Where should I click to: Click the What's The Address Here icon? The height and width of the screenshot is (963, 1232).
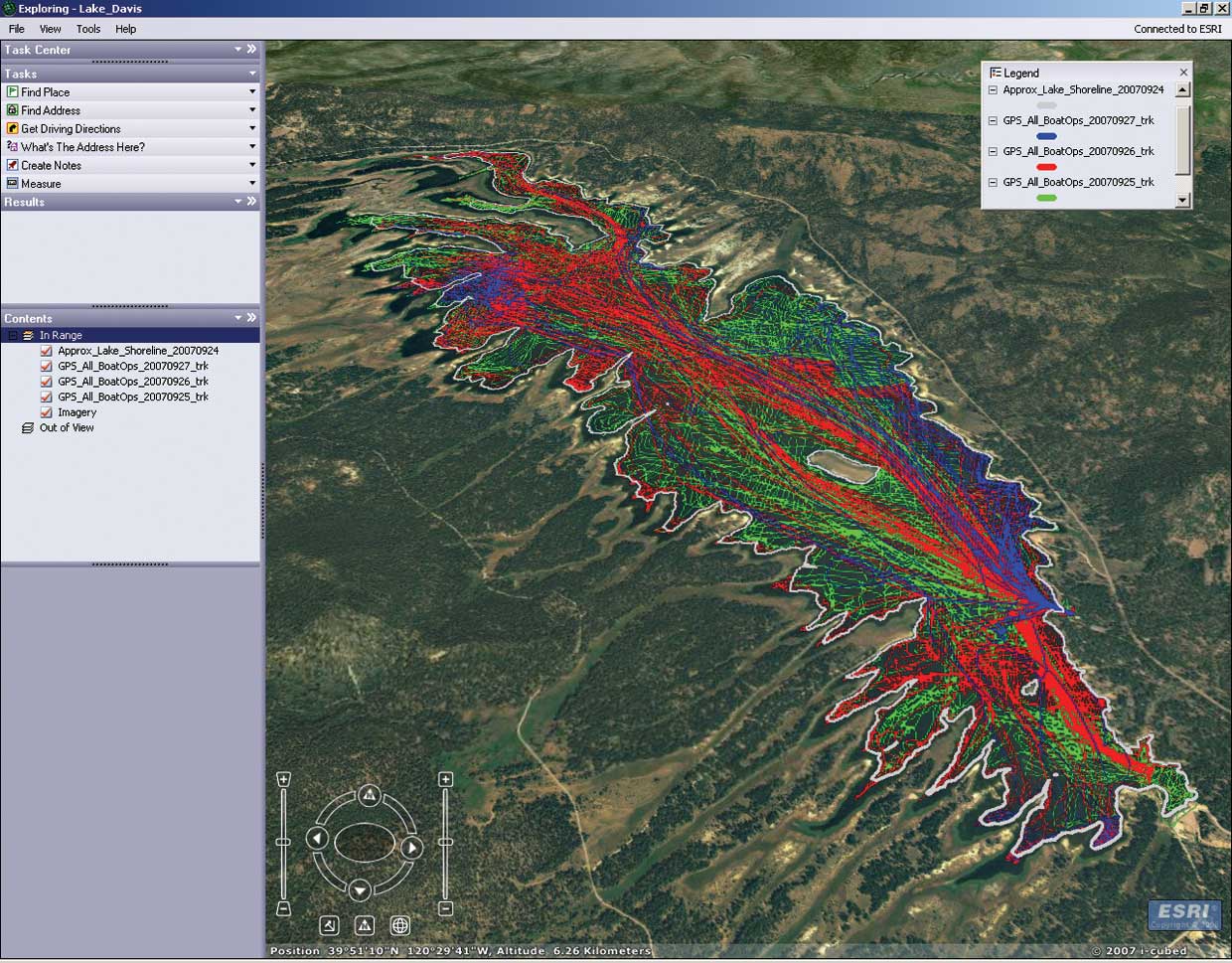click(12, 146)
